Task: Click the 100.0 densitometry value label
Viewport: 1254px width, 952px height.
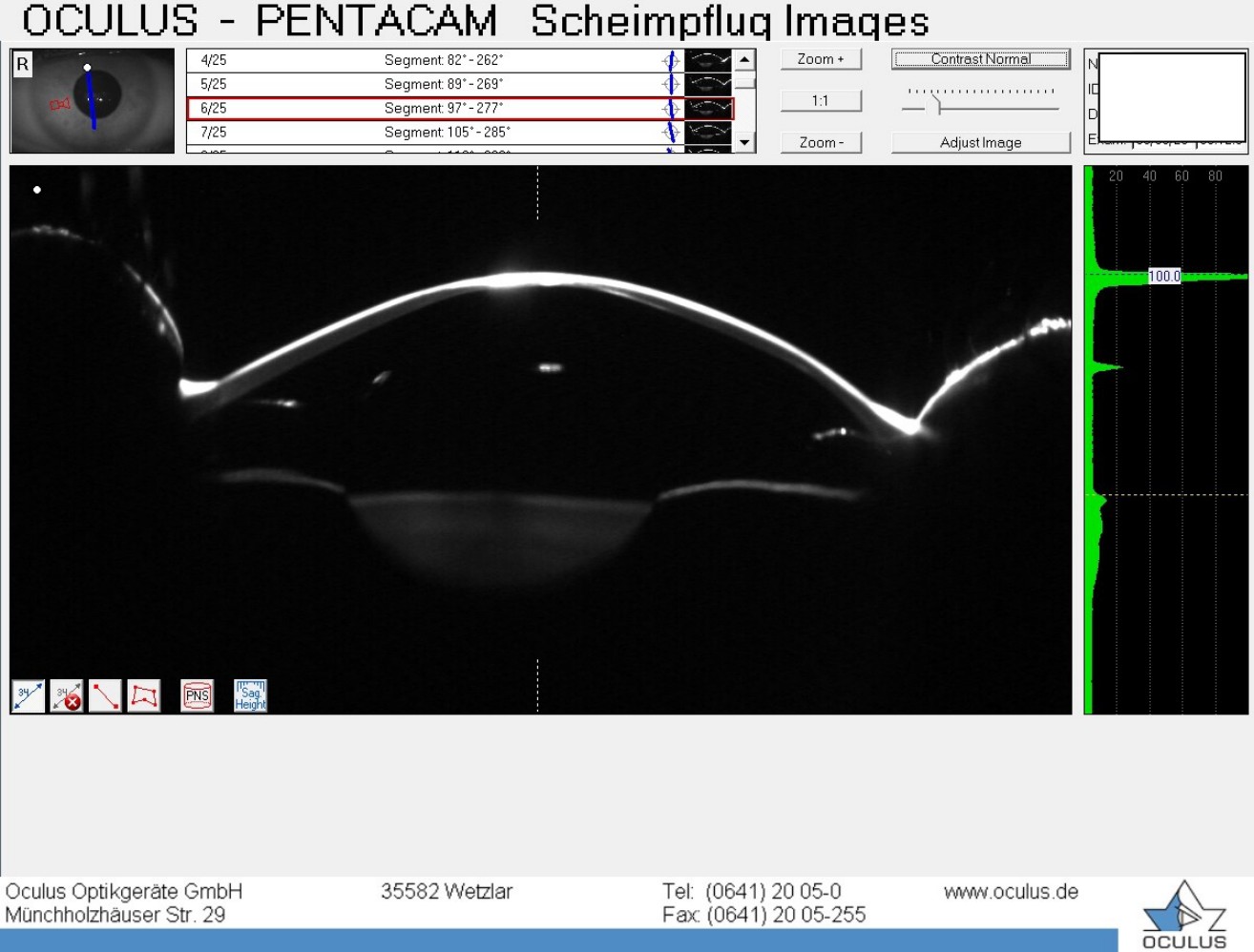Action: tap(1164, 276)
